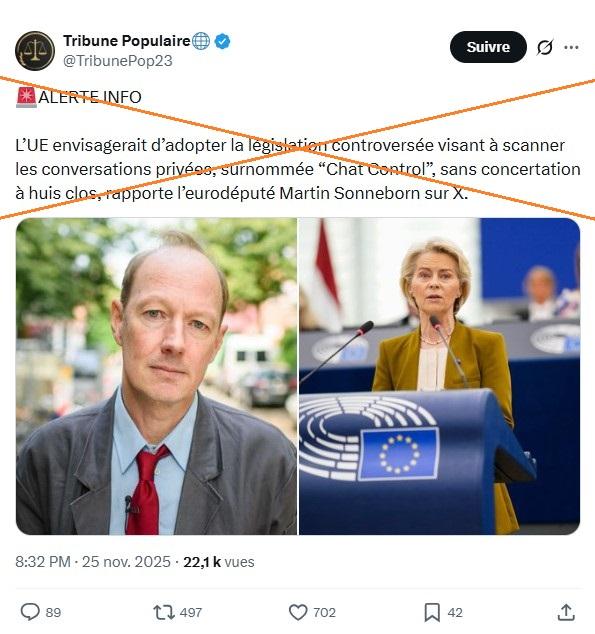Open the @TribunePop23 handle link

tap(118, 61)
